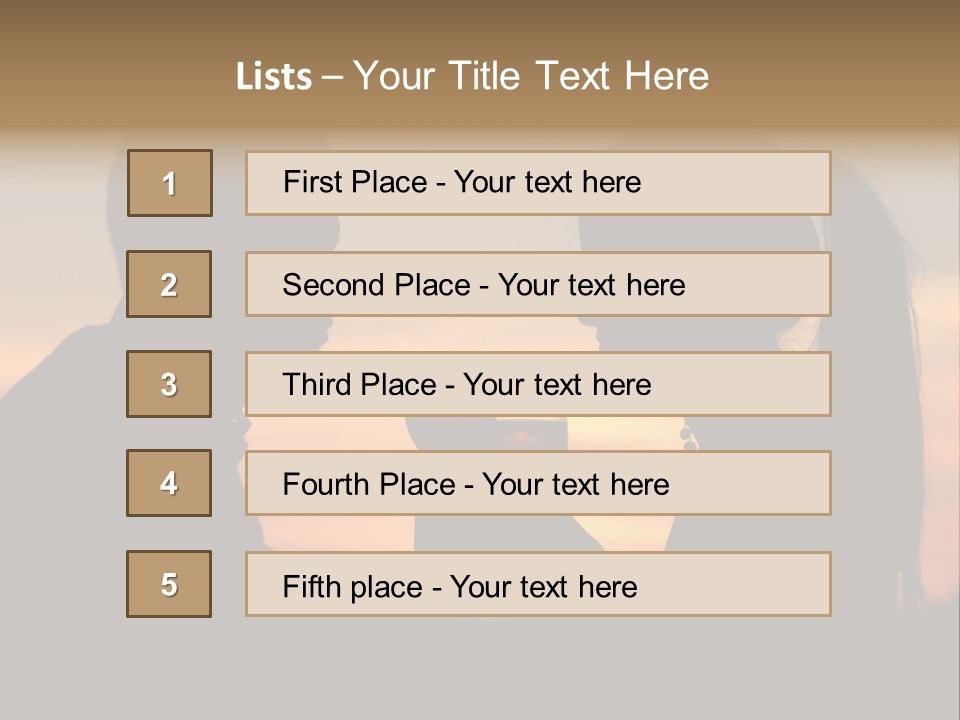Image resolution: width=960 pixels, height=720 pixels.
Task: Click 'Your text here' in the Second Place row
Action: coord(591,285)
